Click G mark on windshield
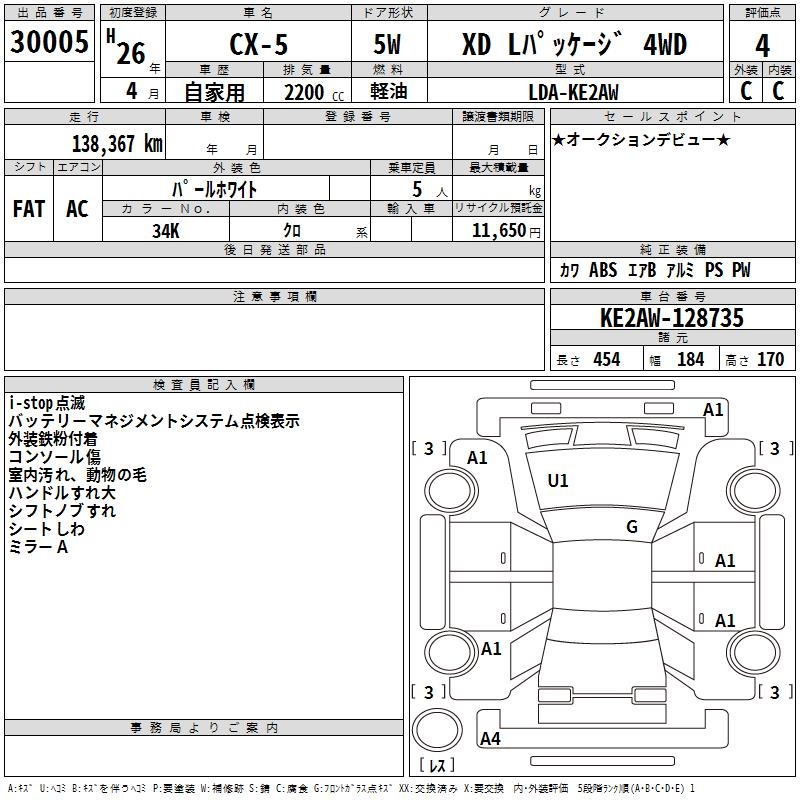 coord(632,527)
